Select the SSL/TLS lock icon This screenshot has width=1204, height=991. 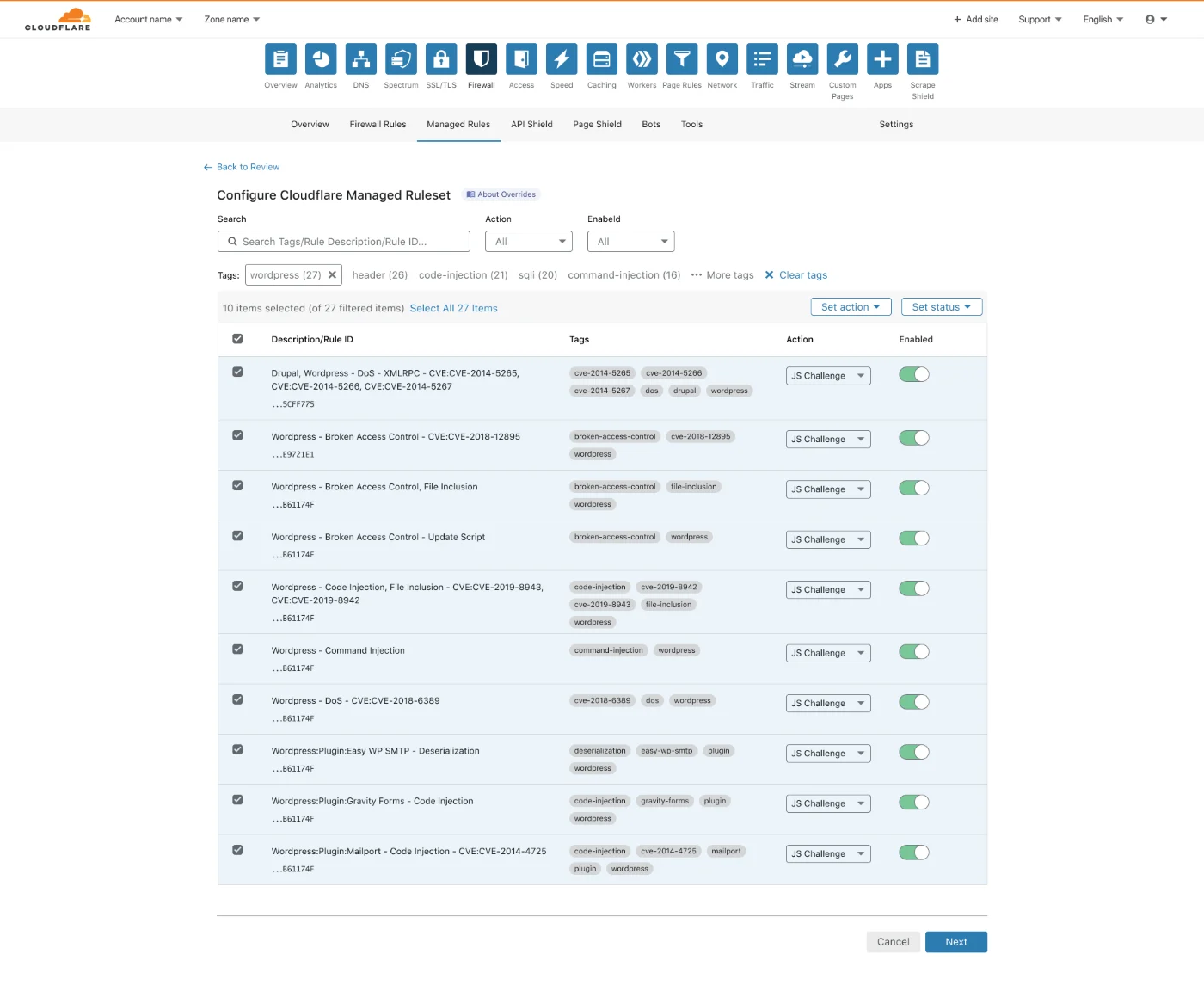coord(441,59)
